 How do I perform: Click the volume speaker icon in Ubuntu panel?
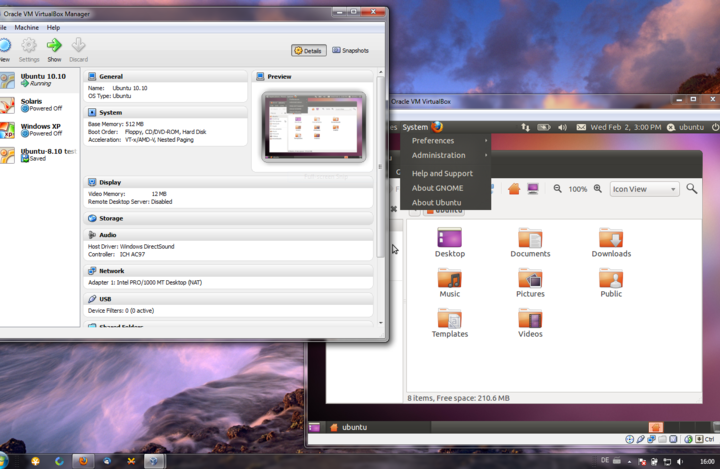point(562,127)
